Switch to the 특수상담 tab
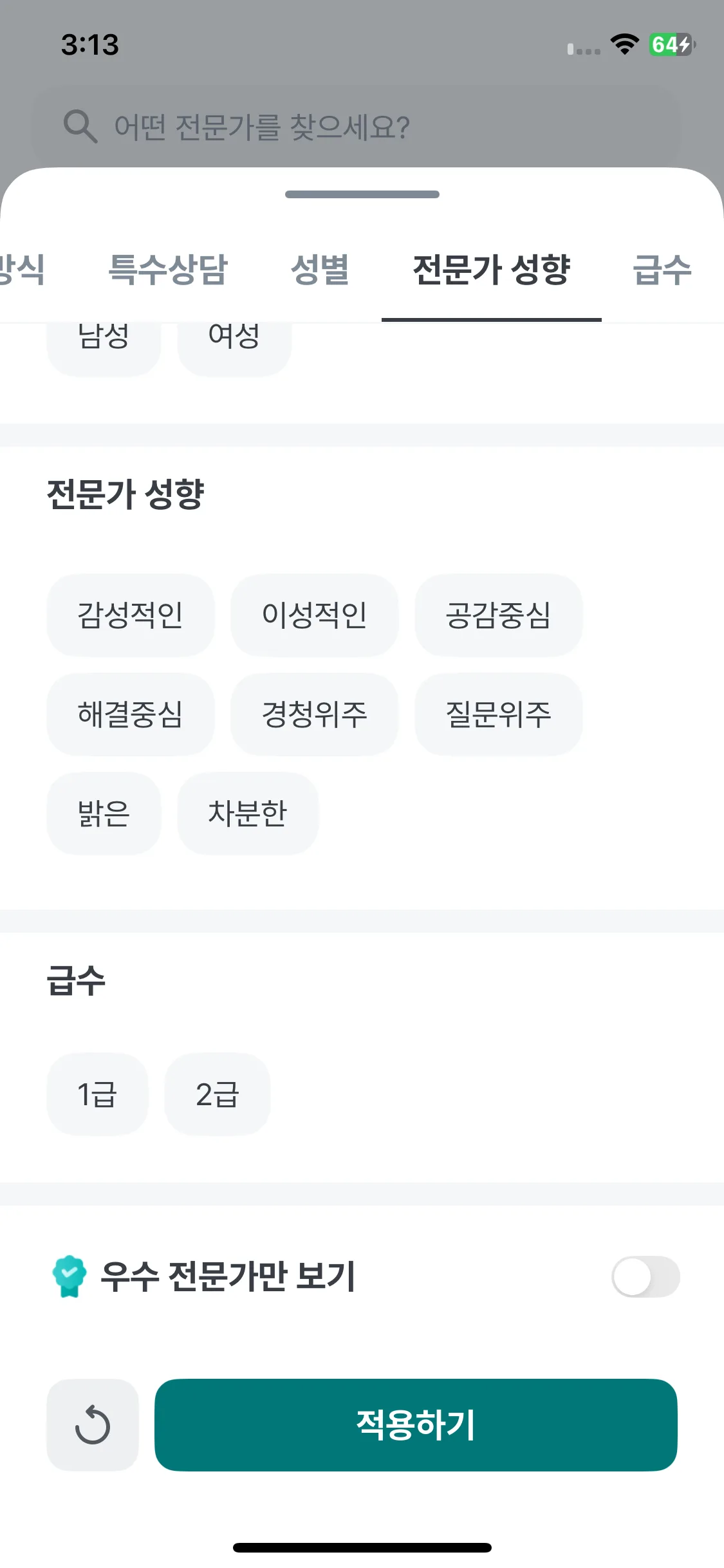Screen dimensions: 724x1568 tap(168, 269)
